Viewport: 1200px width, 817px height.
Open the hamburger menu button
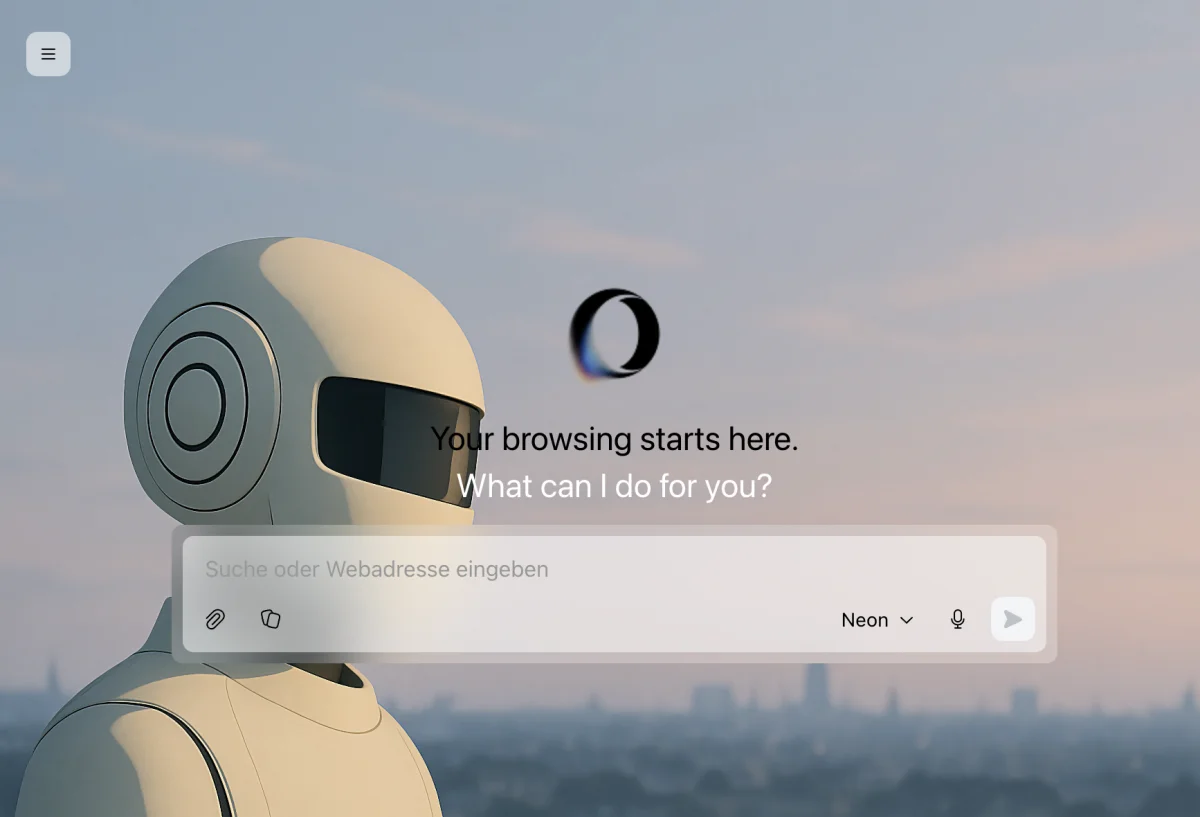tap(48, 54)
